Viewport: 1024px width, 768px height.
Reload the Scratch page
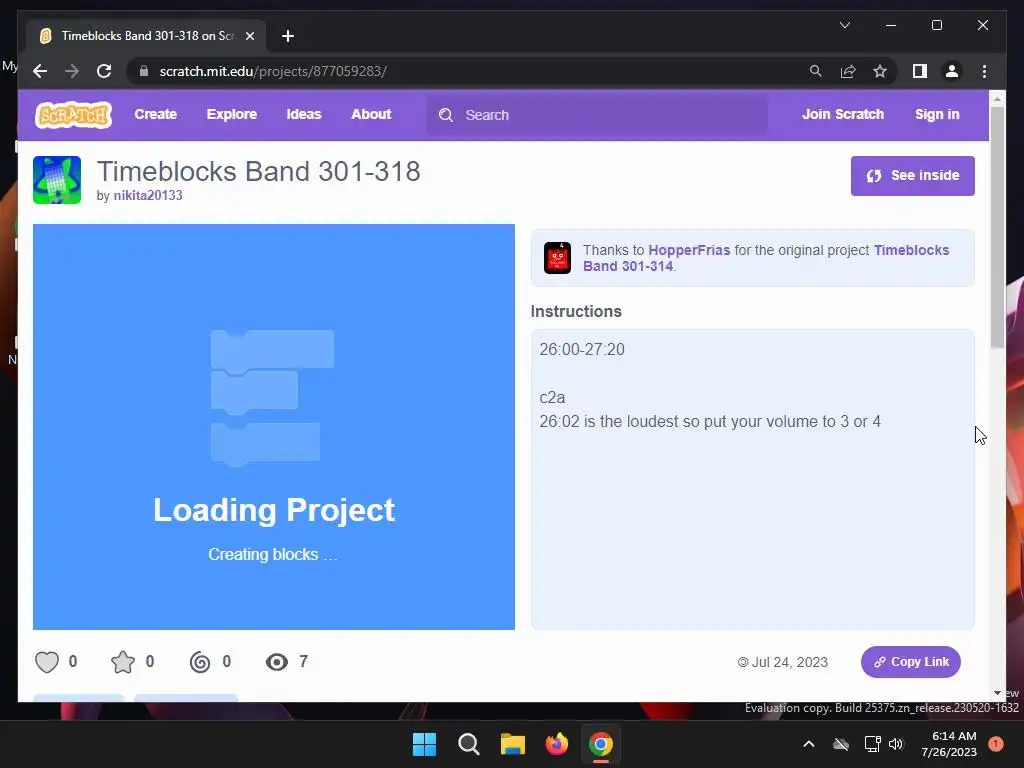tap(104, 71)
